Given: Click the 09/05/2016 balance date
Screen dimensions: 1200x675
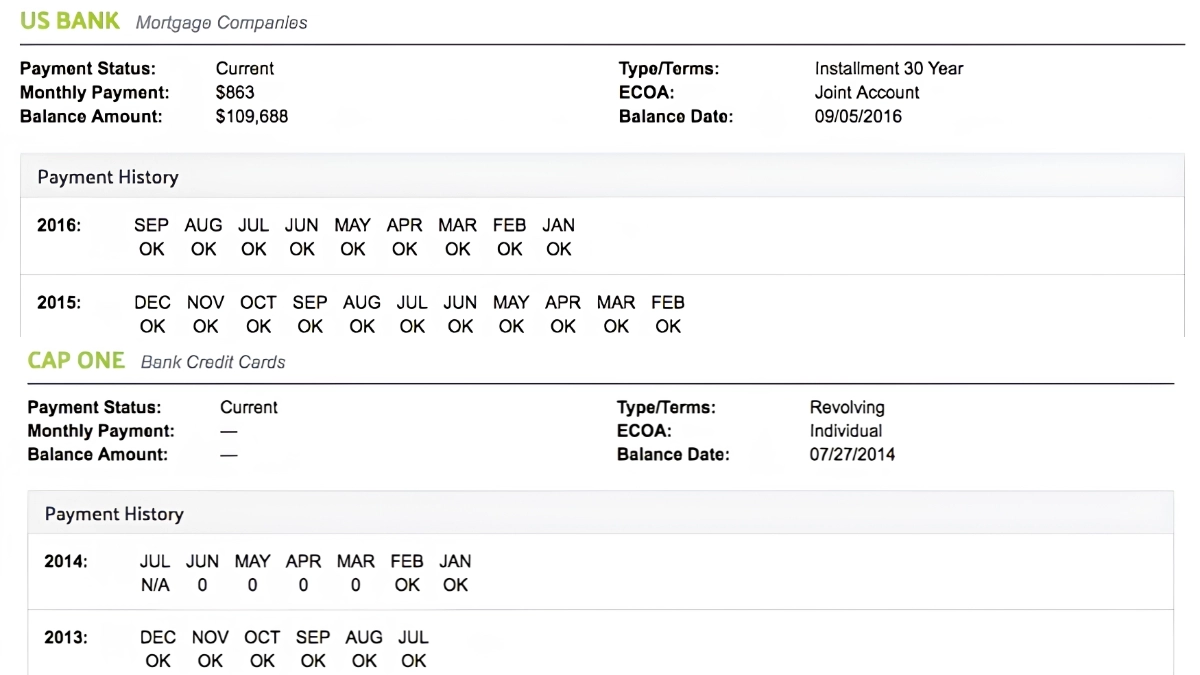Looking at the screenshot, I should tap(858, 116).
